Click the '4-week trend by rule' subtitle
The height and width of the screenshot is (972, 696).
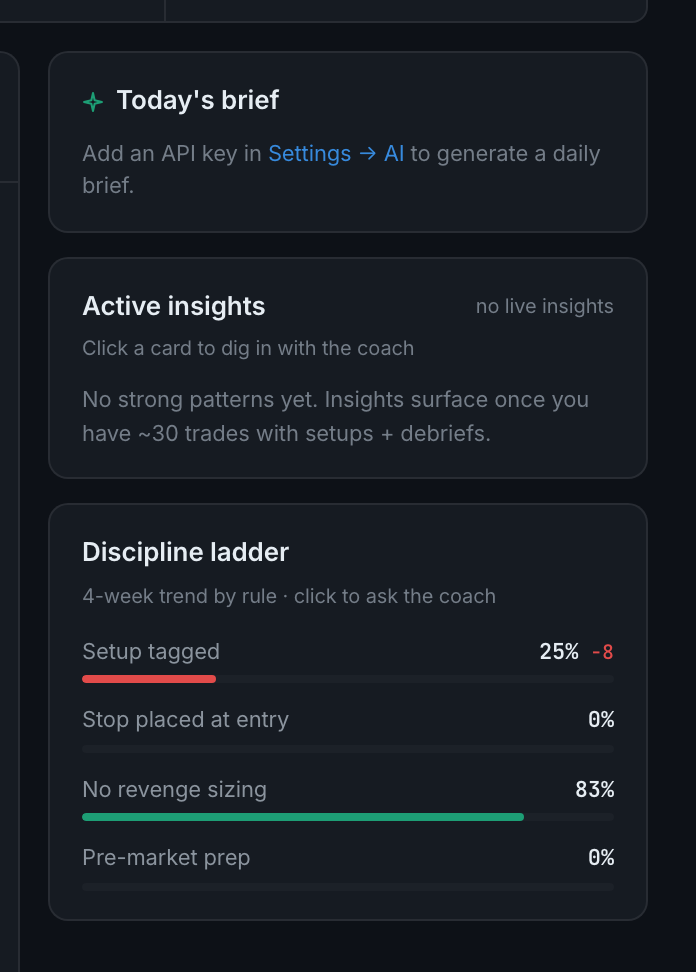click(289, 596)
